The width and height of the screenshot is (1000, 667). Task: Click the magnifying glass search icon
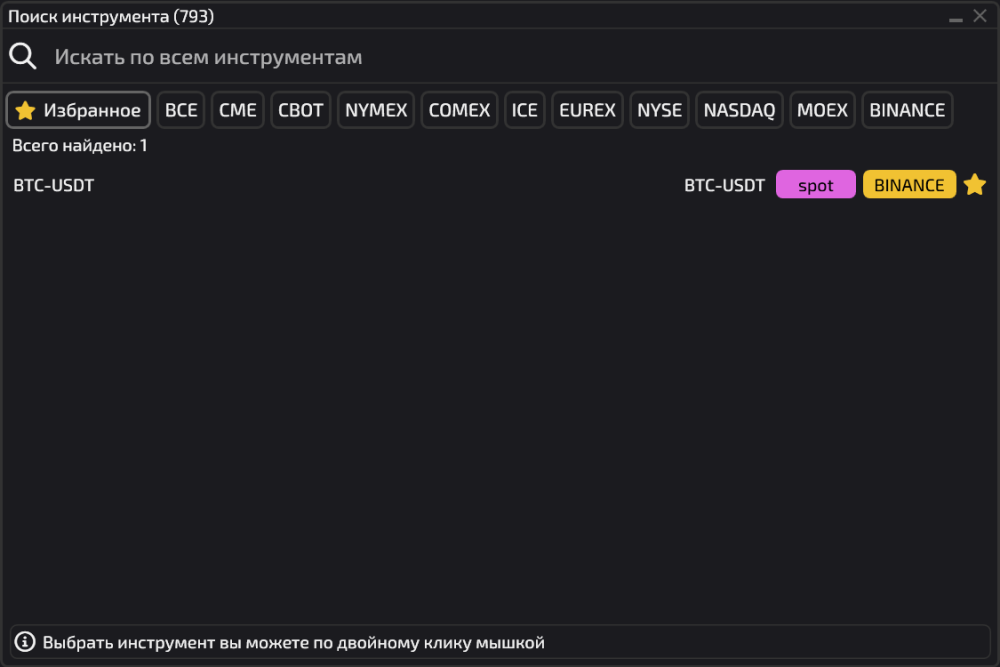(23, 57)
